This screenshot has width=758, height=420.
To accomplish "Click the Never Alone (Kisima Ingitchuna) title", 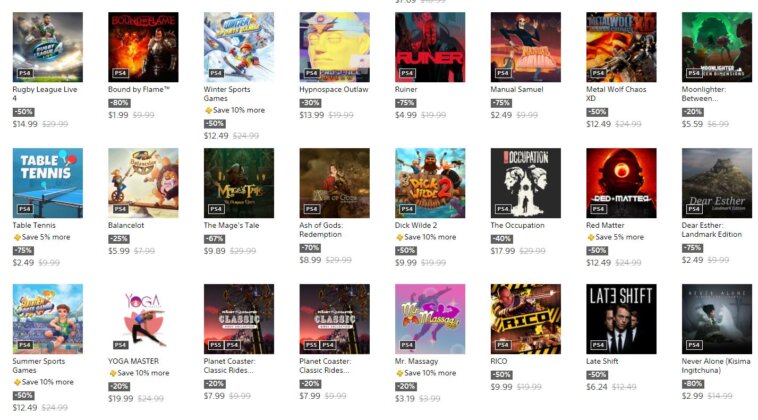I will coord(716,365).
